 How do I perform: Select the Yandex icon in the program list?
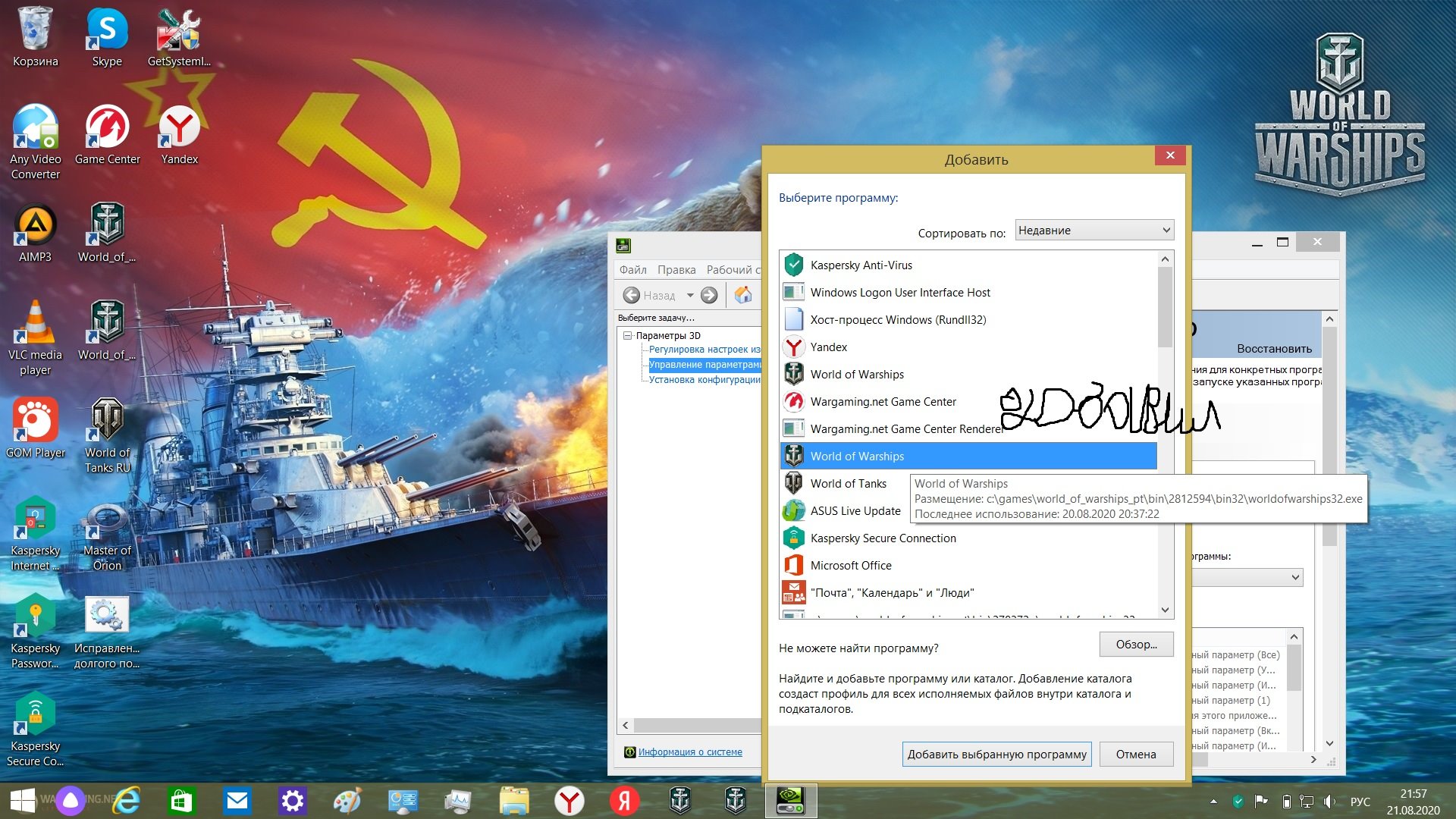tap(793, 347)
